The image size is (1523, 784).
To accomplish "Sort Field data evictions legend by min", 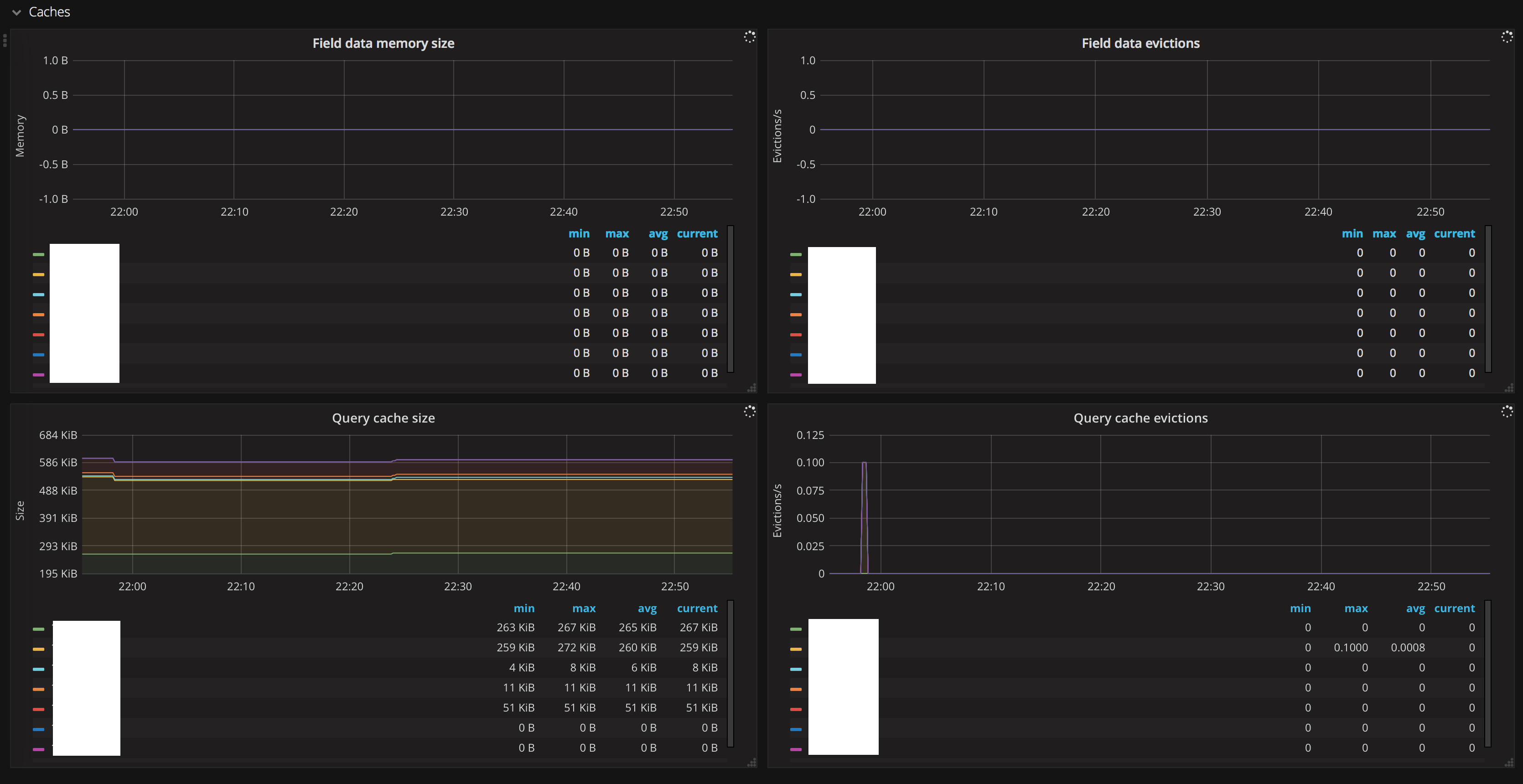I will click(x=1352, y=234).
